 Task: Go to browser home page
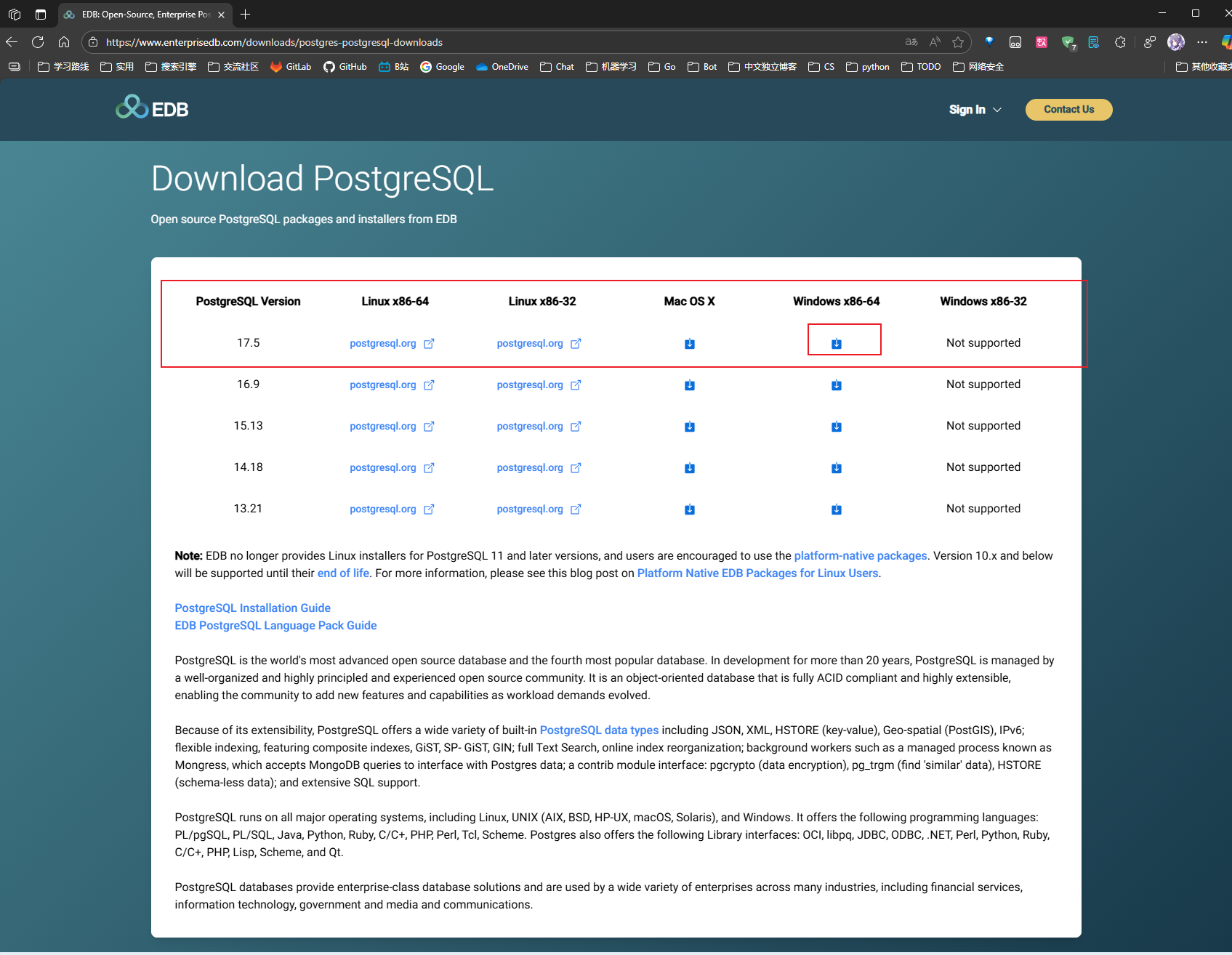click(64, 42)
